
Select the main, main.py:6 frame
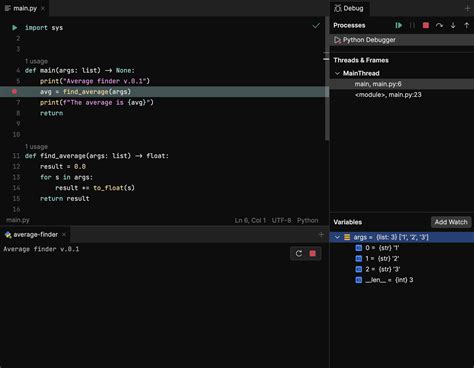[402, 84]
